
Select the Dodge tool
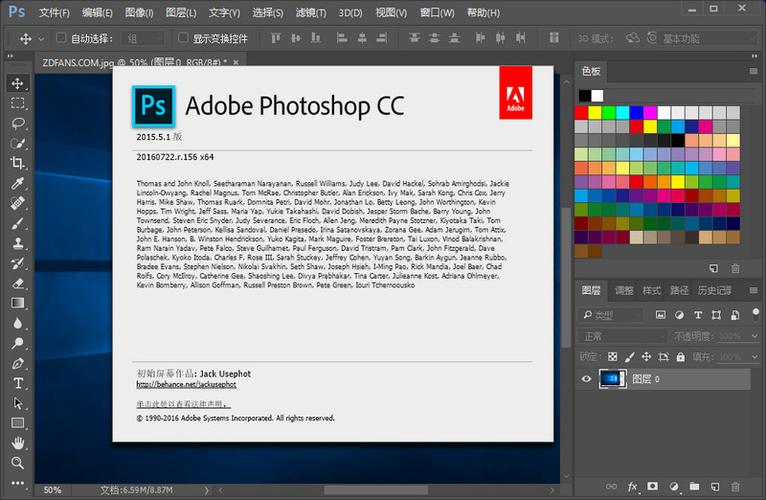click(x=18, y=344)
